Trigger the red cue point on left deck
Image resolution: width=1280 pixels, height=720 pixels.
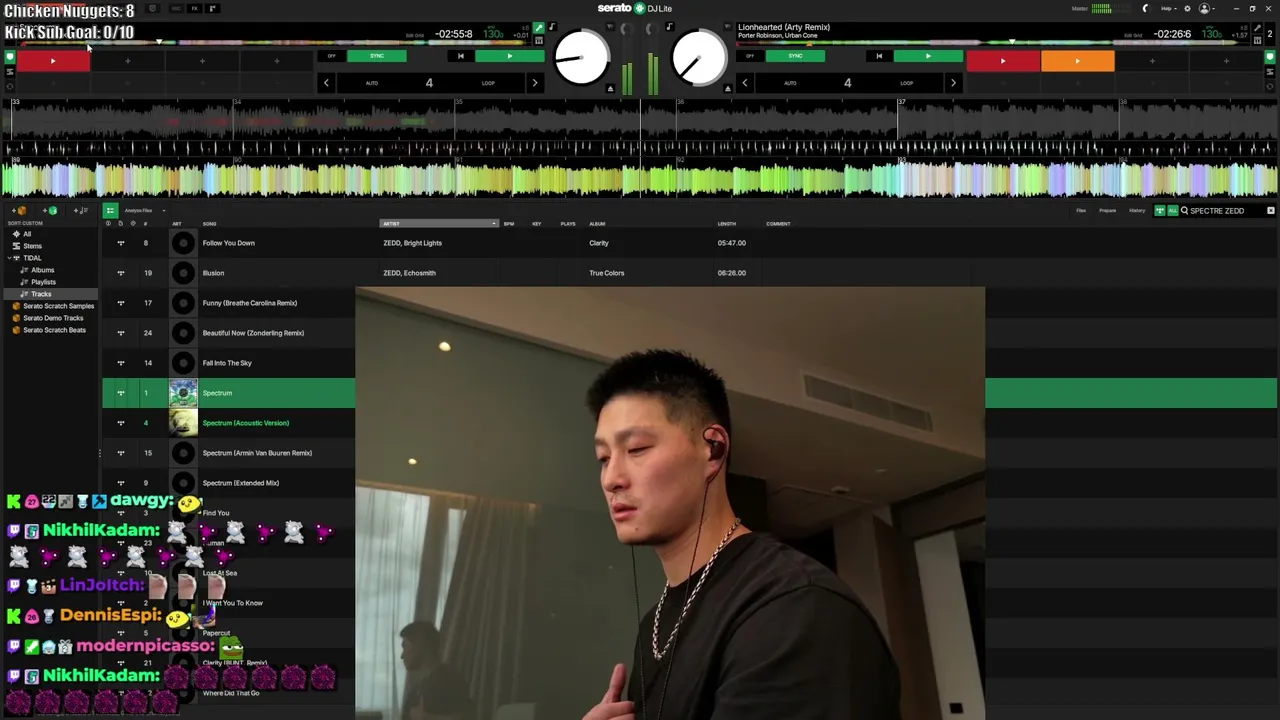(53, 61)
